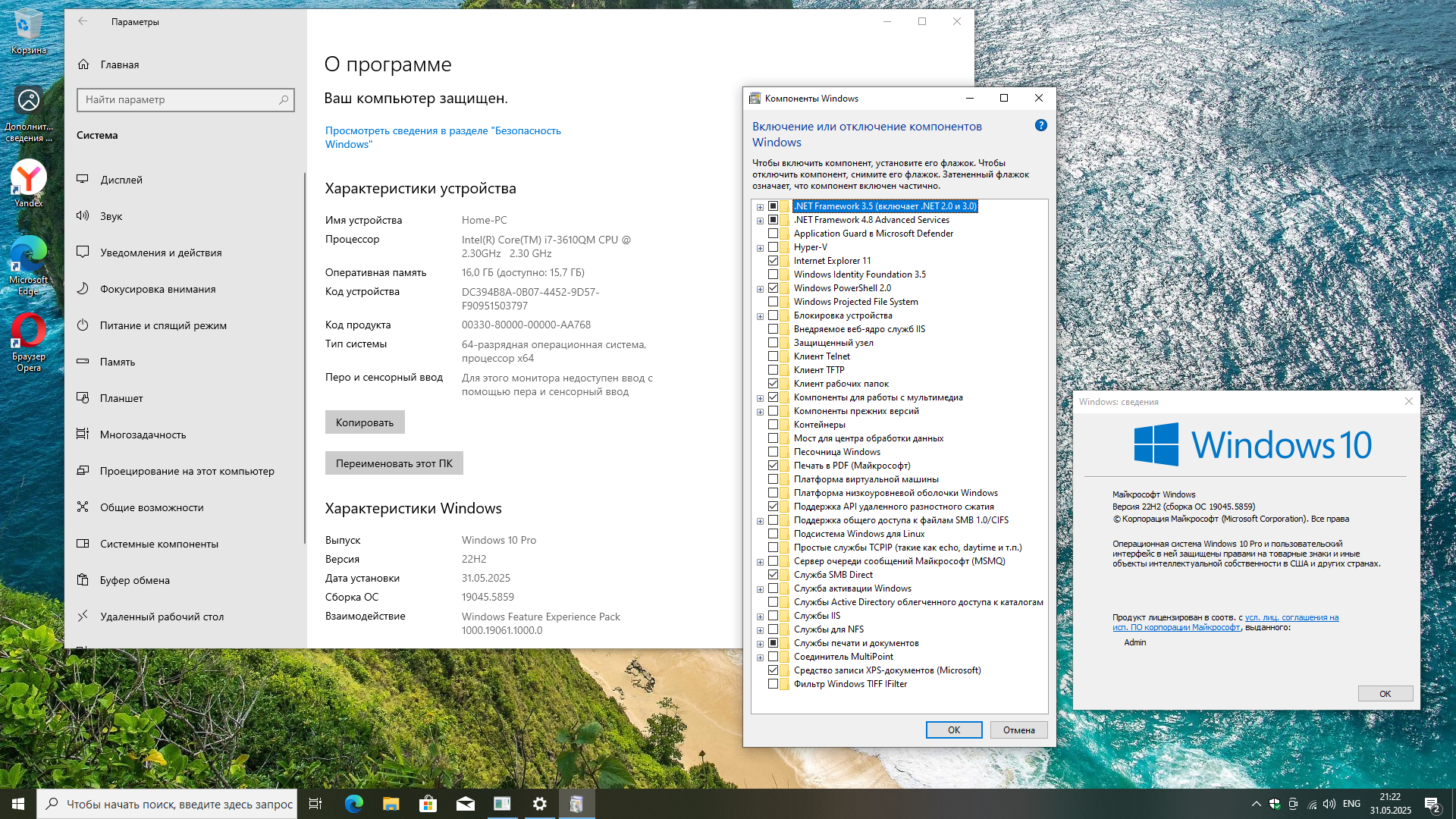Click the Копировать button
This screenshot has width=1456, height=819.
365,422
